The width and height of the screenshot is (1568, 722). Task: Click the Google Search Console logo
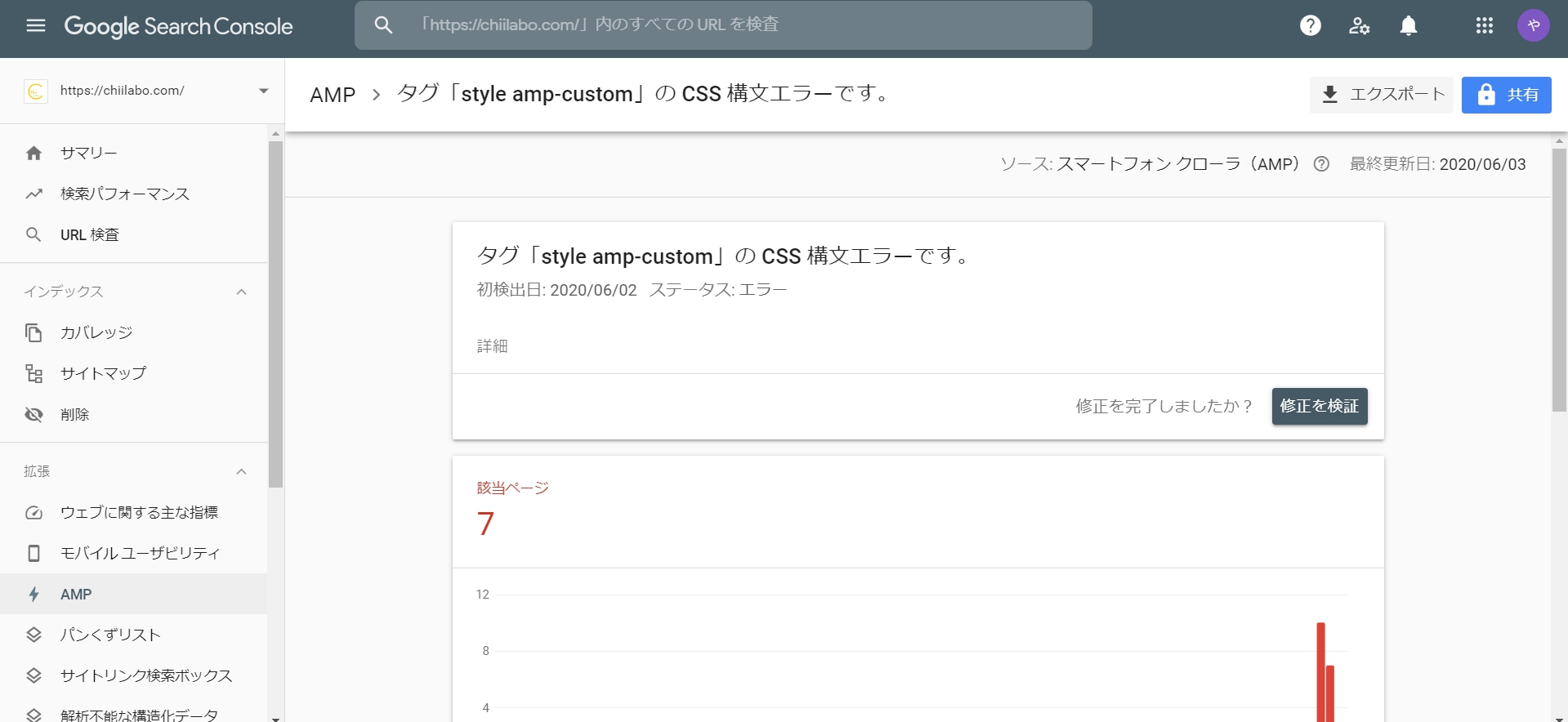pos(178,26)
